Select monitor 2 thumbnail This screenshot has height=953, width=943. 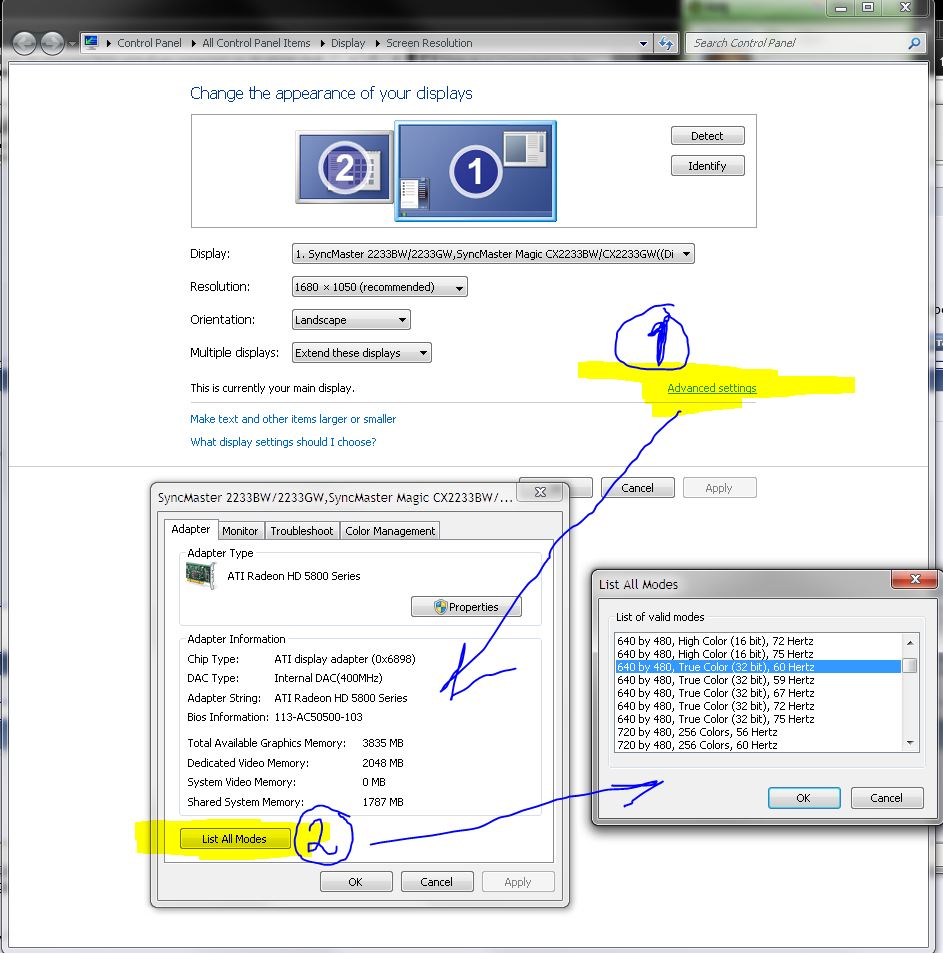344,168
